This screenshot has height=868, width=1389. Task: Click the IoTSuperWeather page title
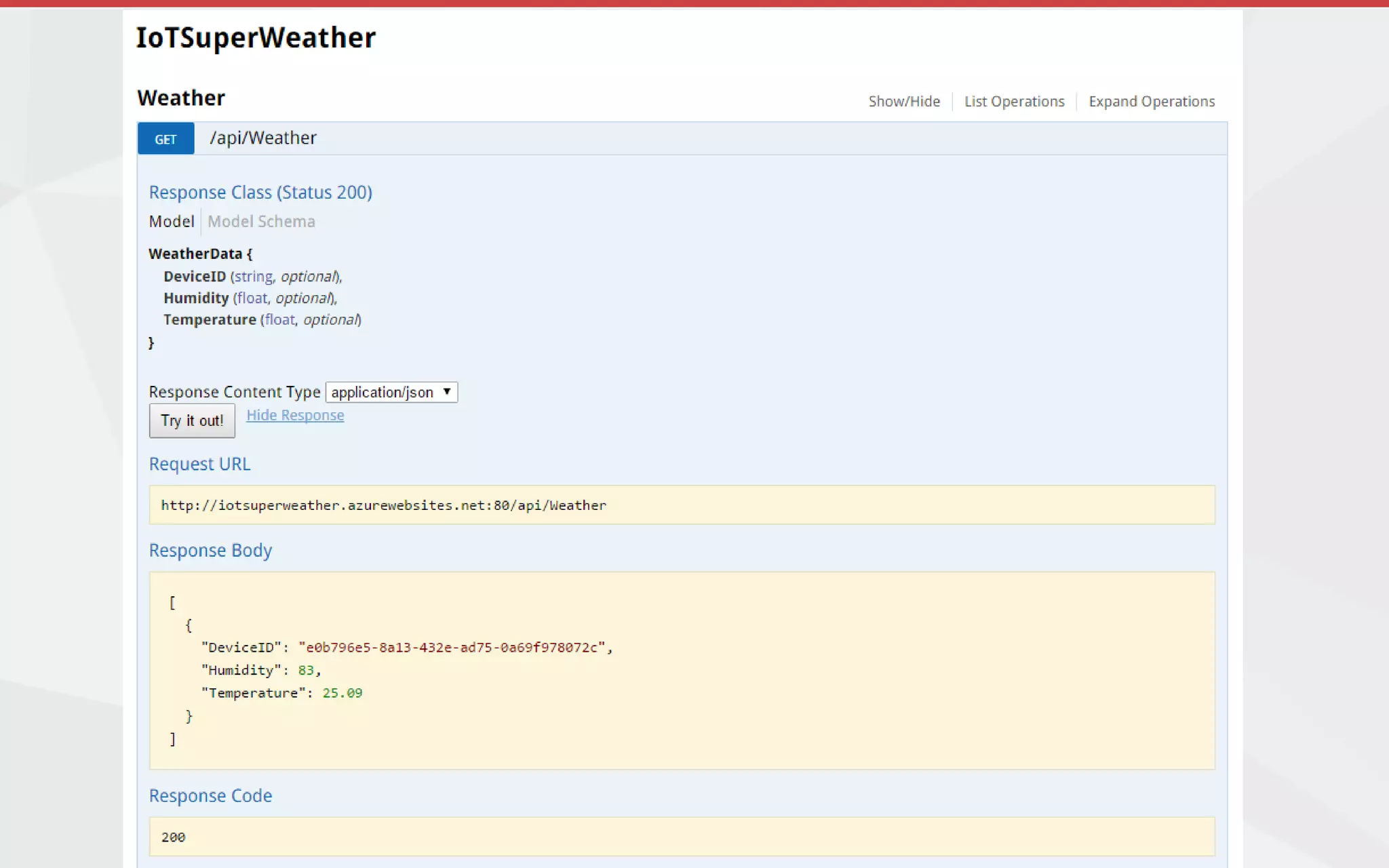(256, 38)
